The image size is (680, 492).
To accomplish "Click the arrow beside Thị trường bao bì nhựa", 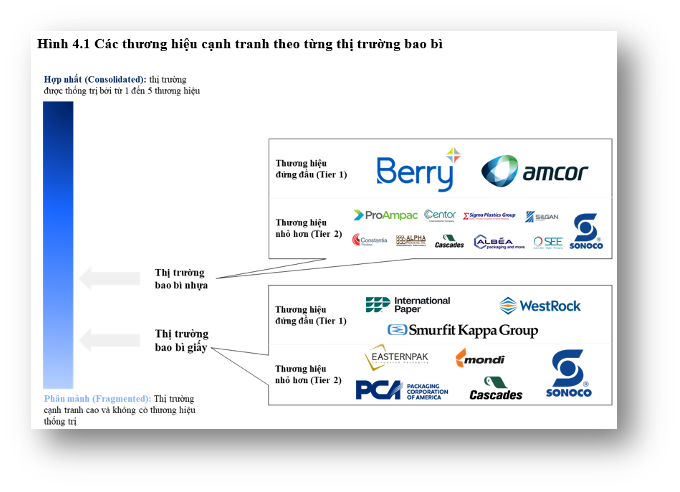I will point(110,279).
